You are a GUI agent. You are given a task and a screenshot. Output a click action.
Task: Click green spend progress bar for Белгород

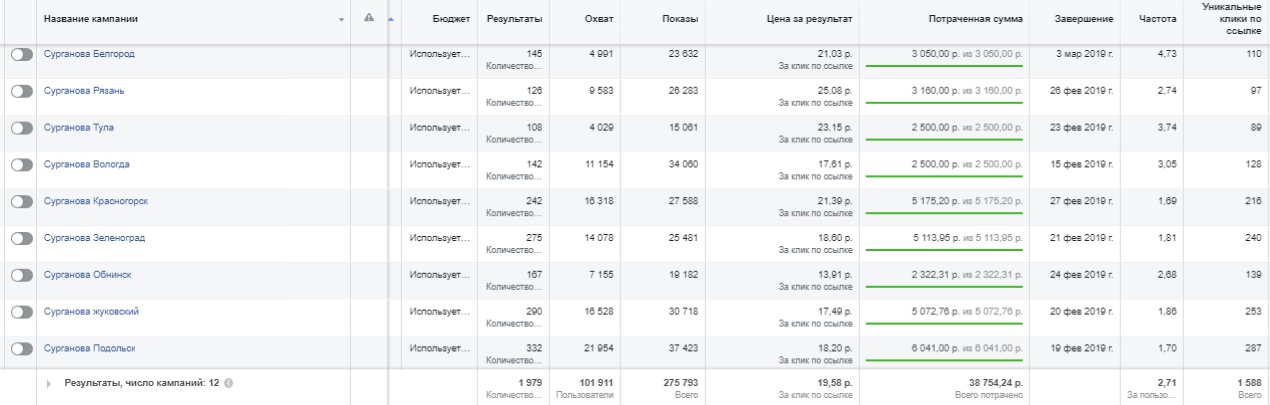point(944,66)
